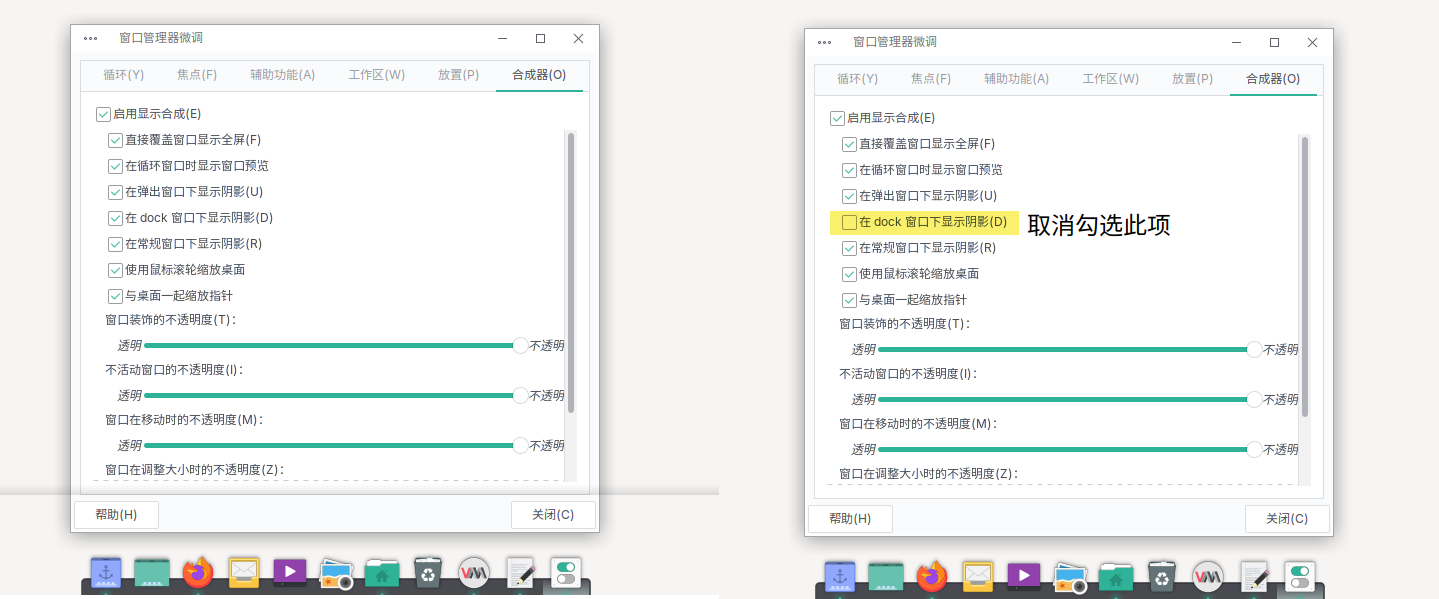
Task: Open the text editor icon in the left dock
Action: point(521,572)
